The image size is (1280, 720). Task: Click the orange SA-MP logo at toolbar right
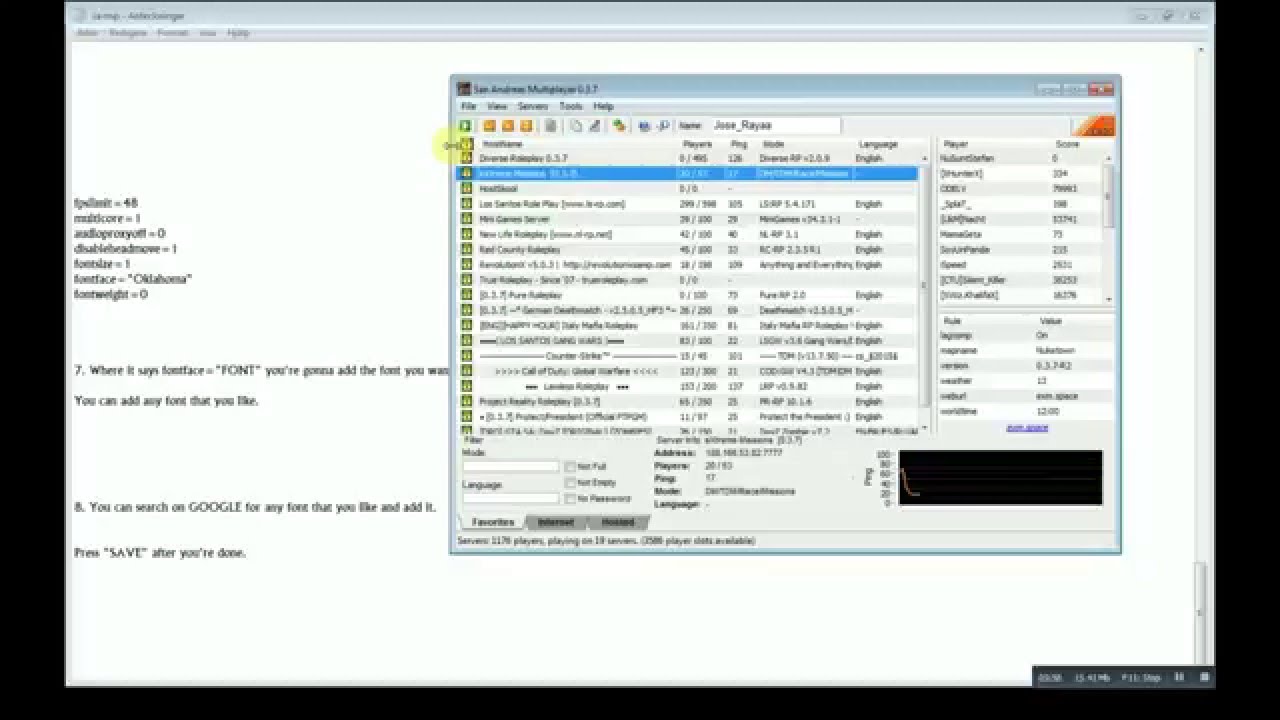tap(1092, 126)
